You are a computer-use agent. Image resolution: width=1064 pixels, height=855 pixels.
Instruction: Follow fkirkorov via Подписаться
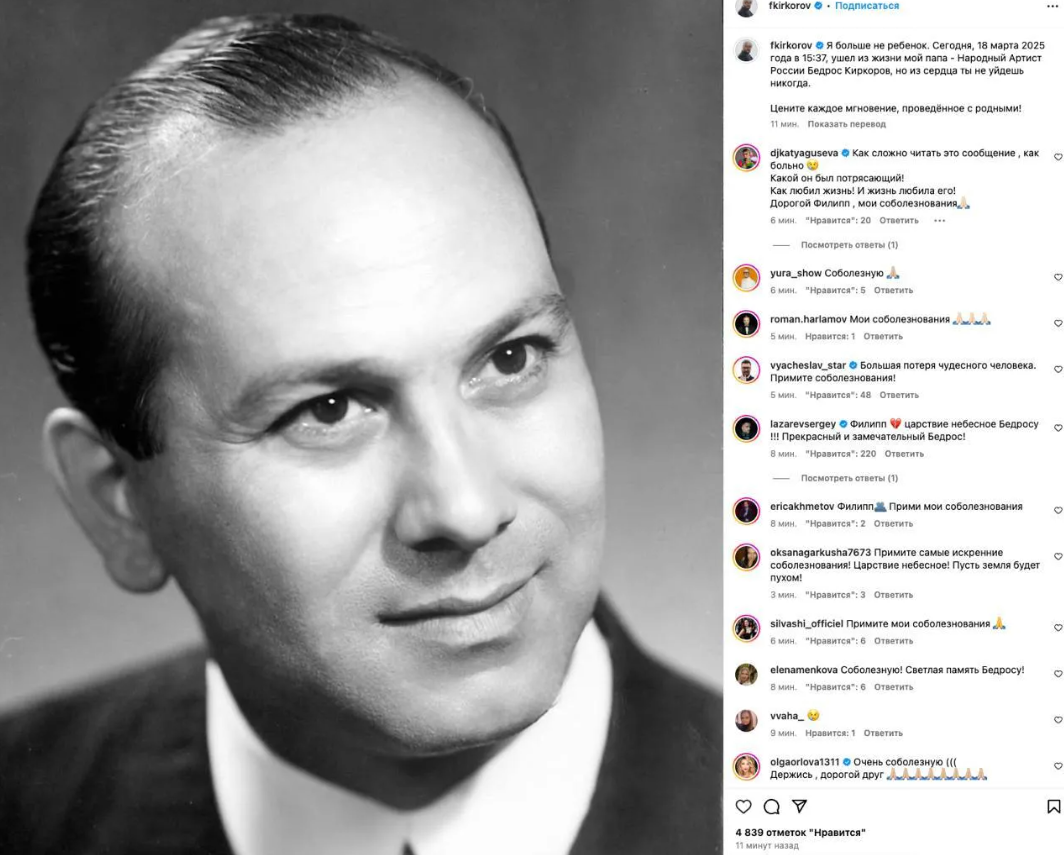pyautogui.click(x=867, y=5)
